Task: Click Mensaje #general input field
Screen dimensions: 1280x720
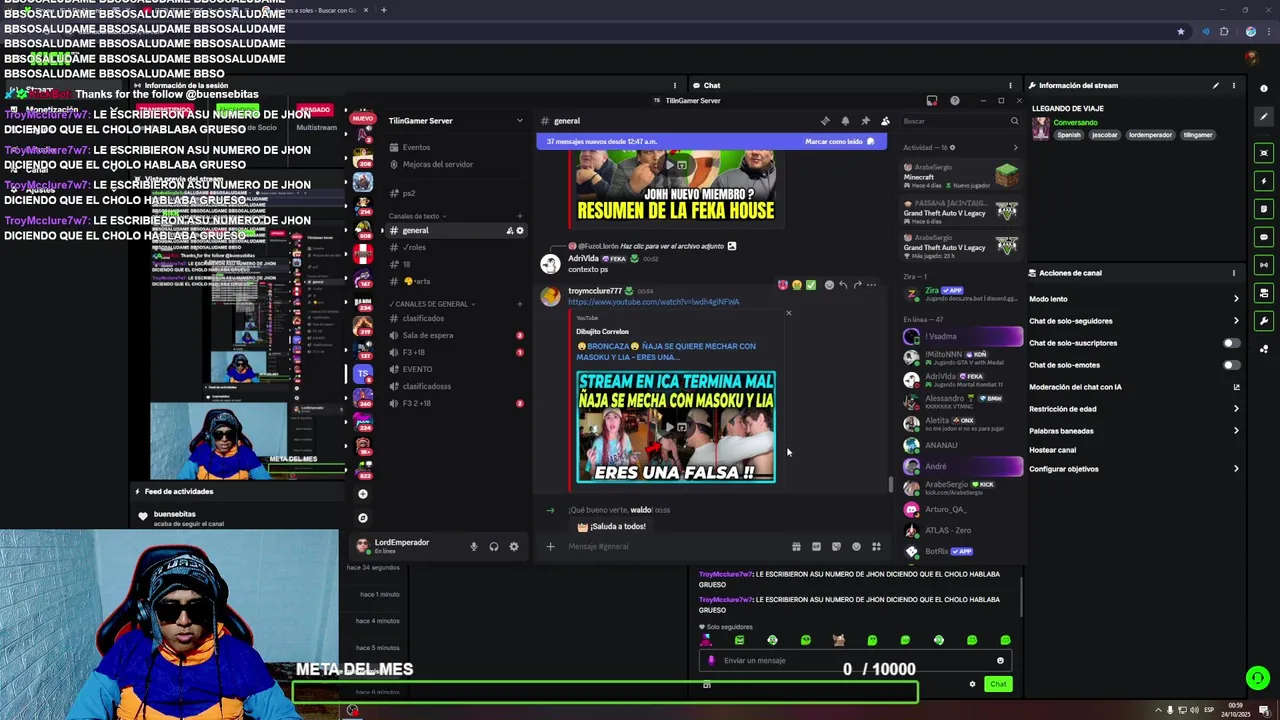Action: [675, 546]
